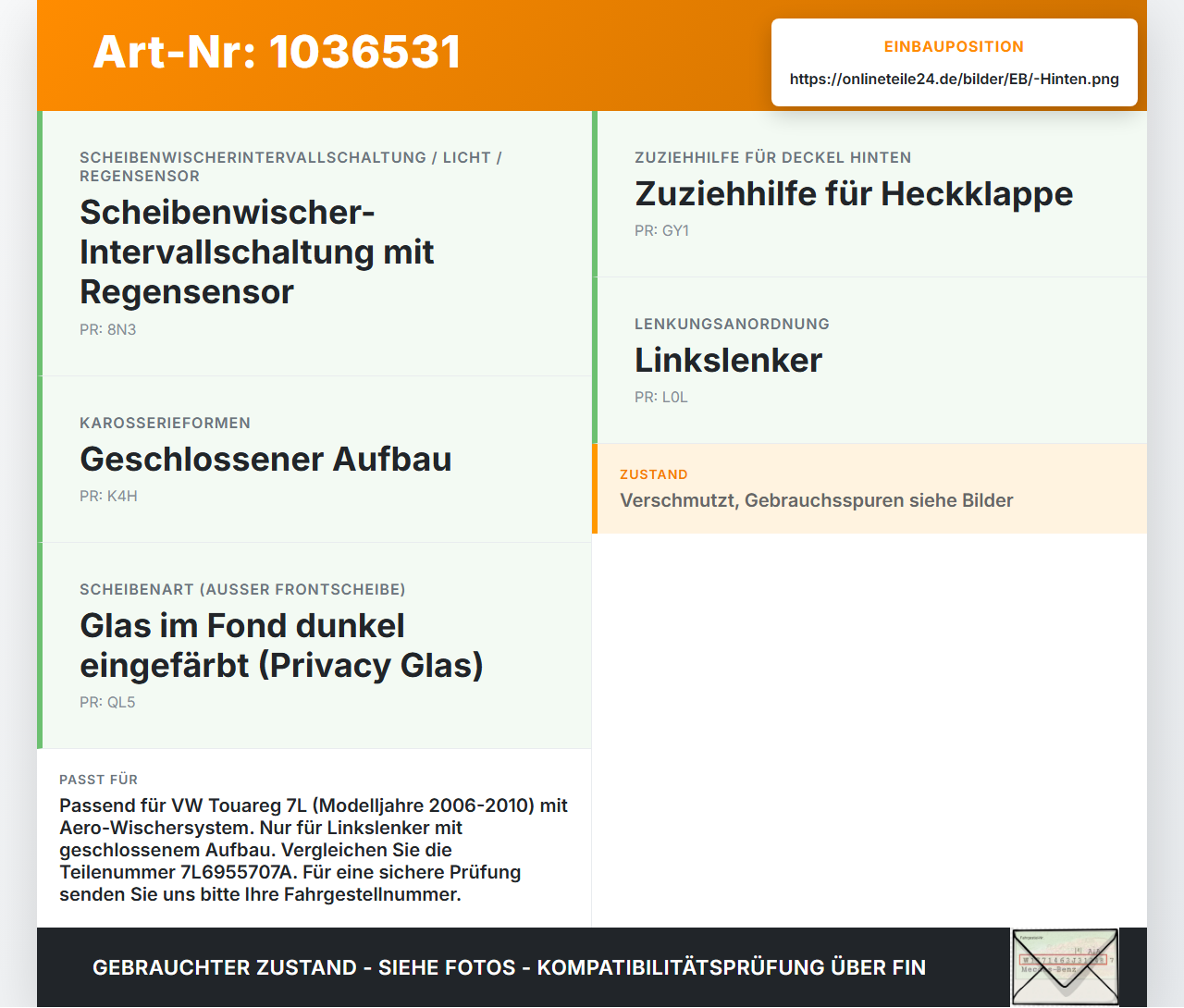Click the ZUSTAND label
This screenshot has height=1008, width=1184.
pyautogui.click(x=653, y=474)
